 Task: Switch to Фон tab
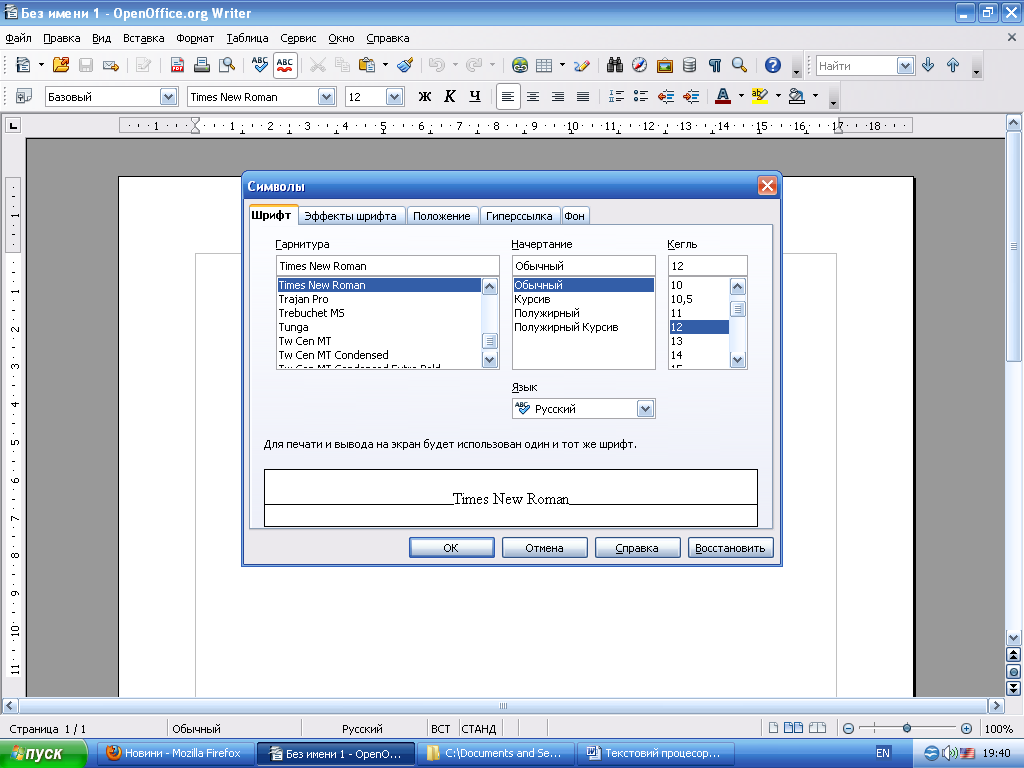coord(575,216)
